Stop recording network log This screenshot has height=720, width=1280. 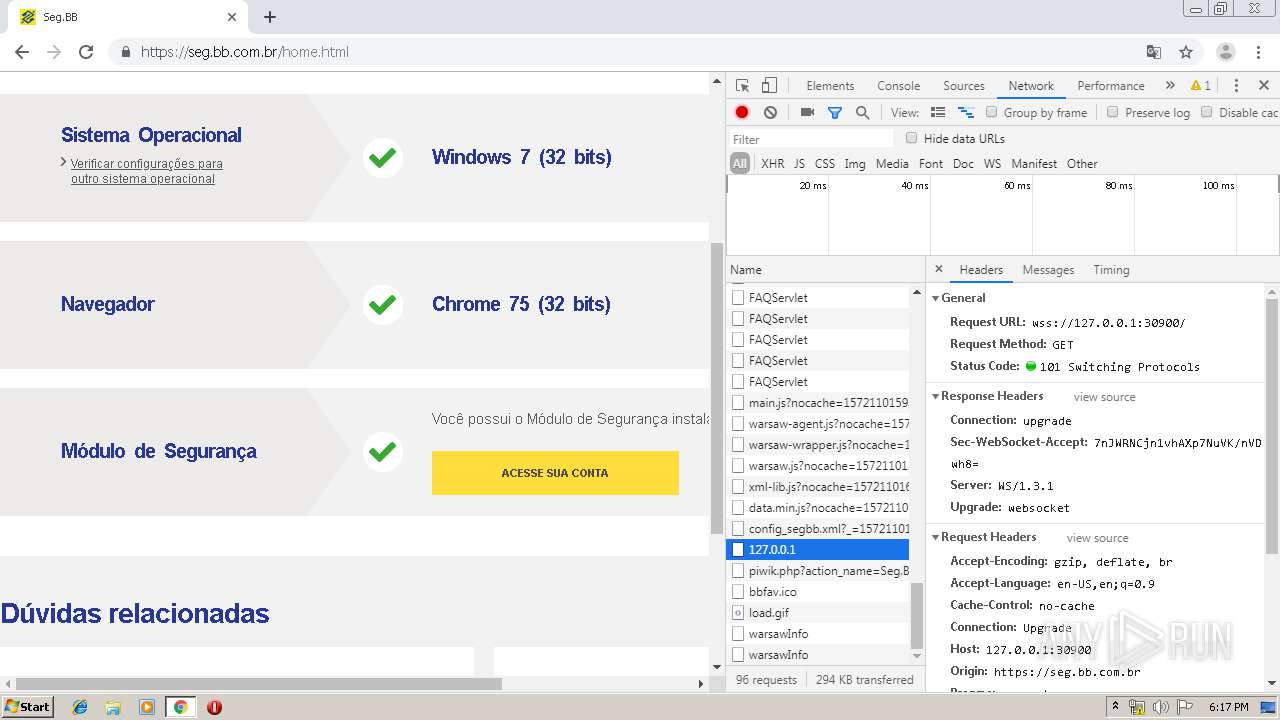coord(742,113)
